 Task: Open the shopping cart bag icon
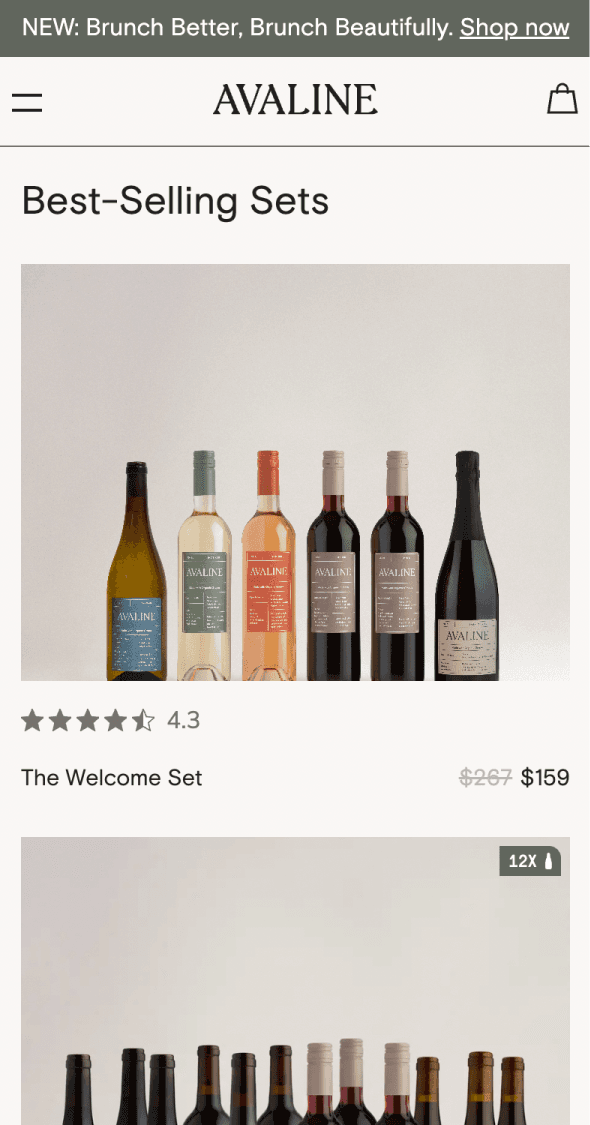click(562, 99)
